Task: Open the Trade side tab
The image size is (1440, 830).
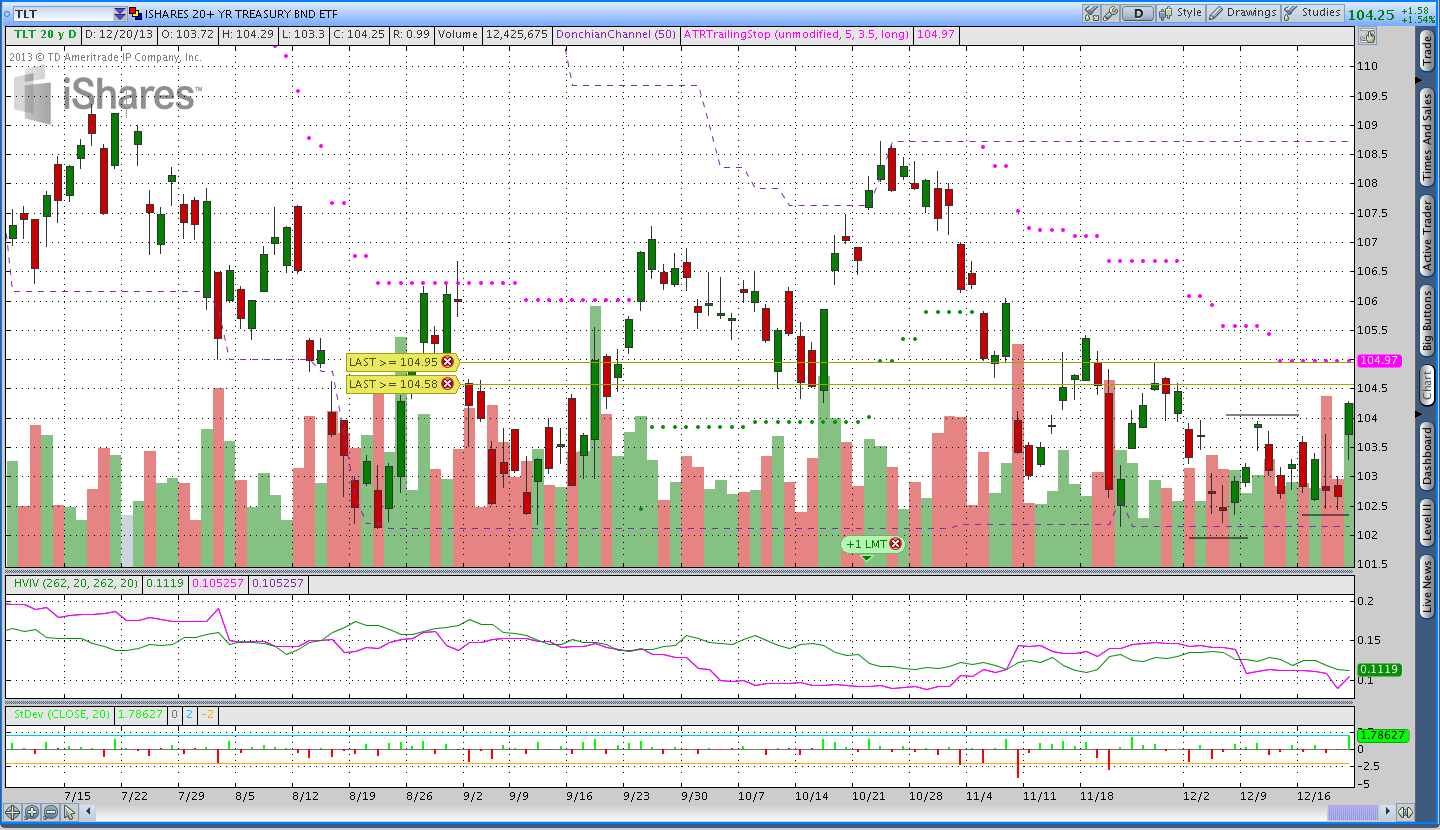Action: pyautogui.click(x=1427, y=51)
